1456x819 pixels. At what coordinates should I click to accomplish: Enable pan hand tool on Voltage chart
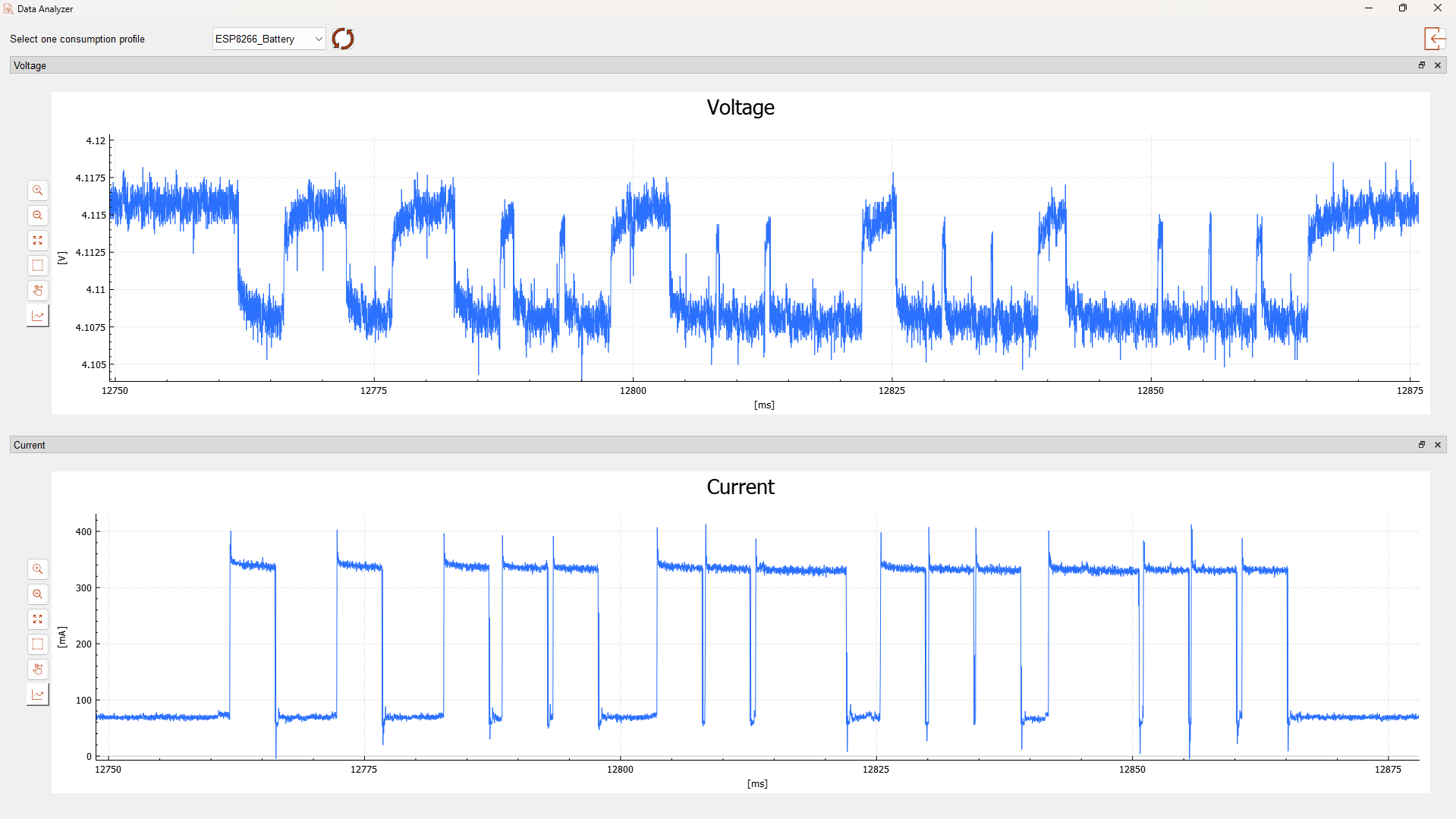coord(37,291)
